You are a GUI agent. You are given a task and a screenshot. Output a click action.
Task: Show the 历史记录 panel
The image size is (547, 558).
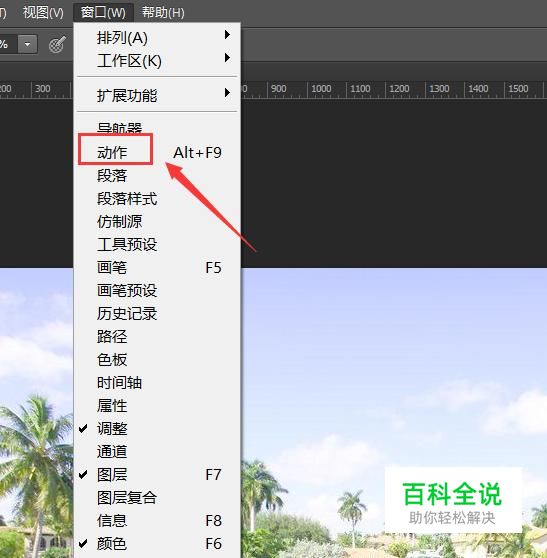coord(157,314)
